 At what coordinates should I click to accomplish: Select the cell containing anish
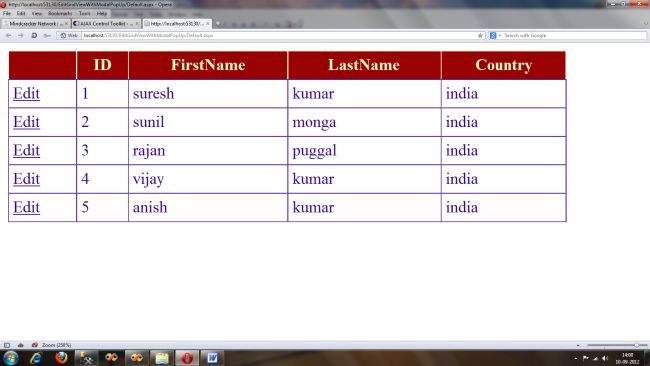tap(208, 207)
